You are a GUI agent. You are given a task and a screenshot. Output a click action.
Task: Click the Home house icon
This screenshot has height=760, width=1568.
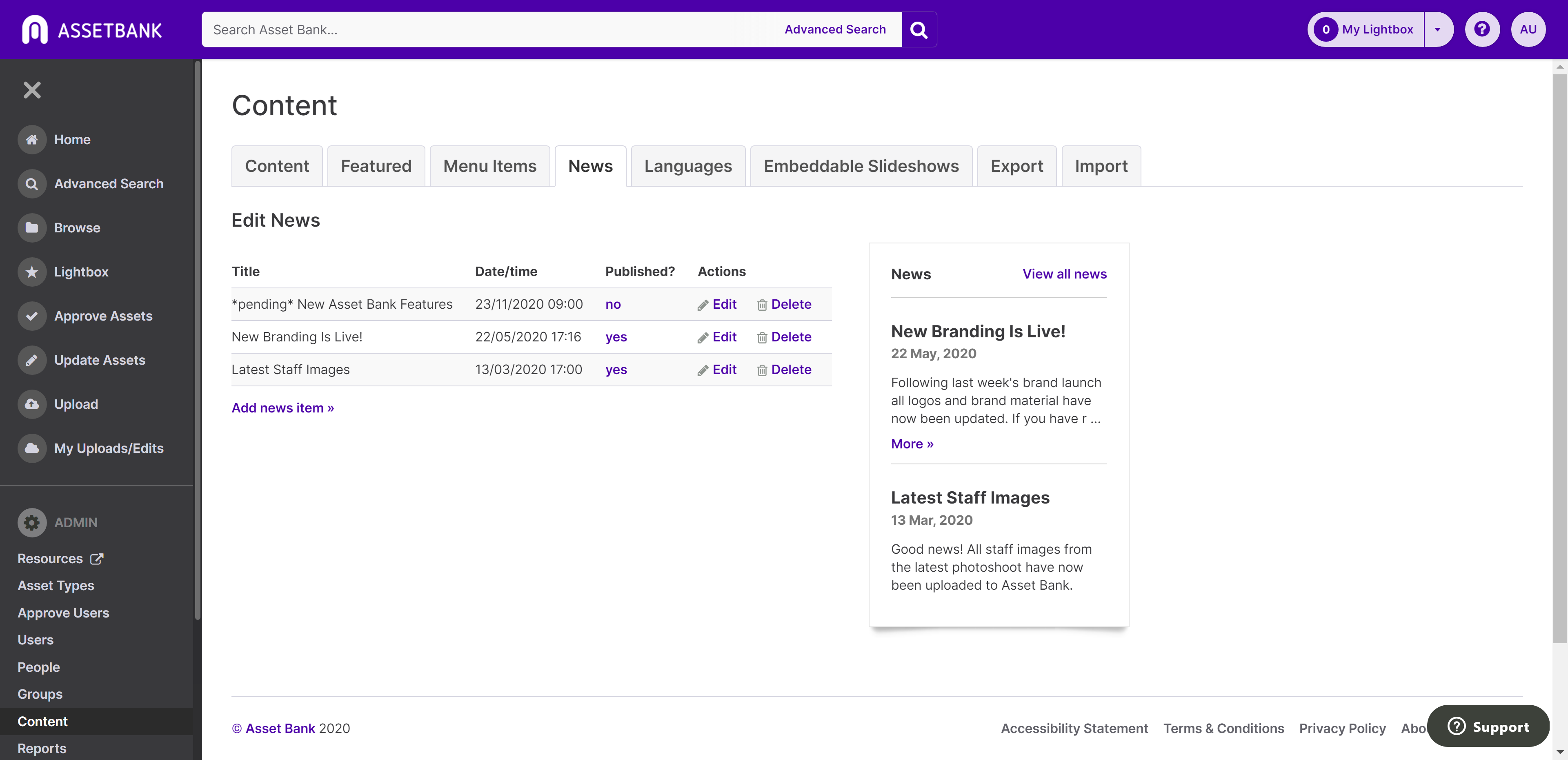pos(32,139)
